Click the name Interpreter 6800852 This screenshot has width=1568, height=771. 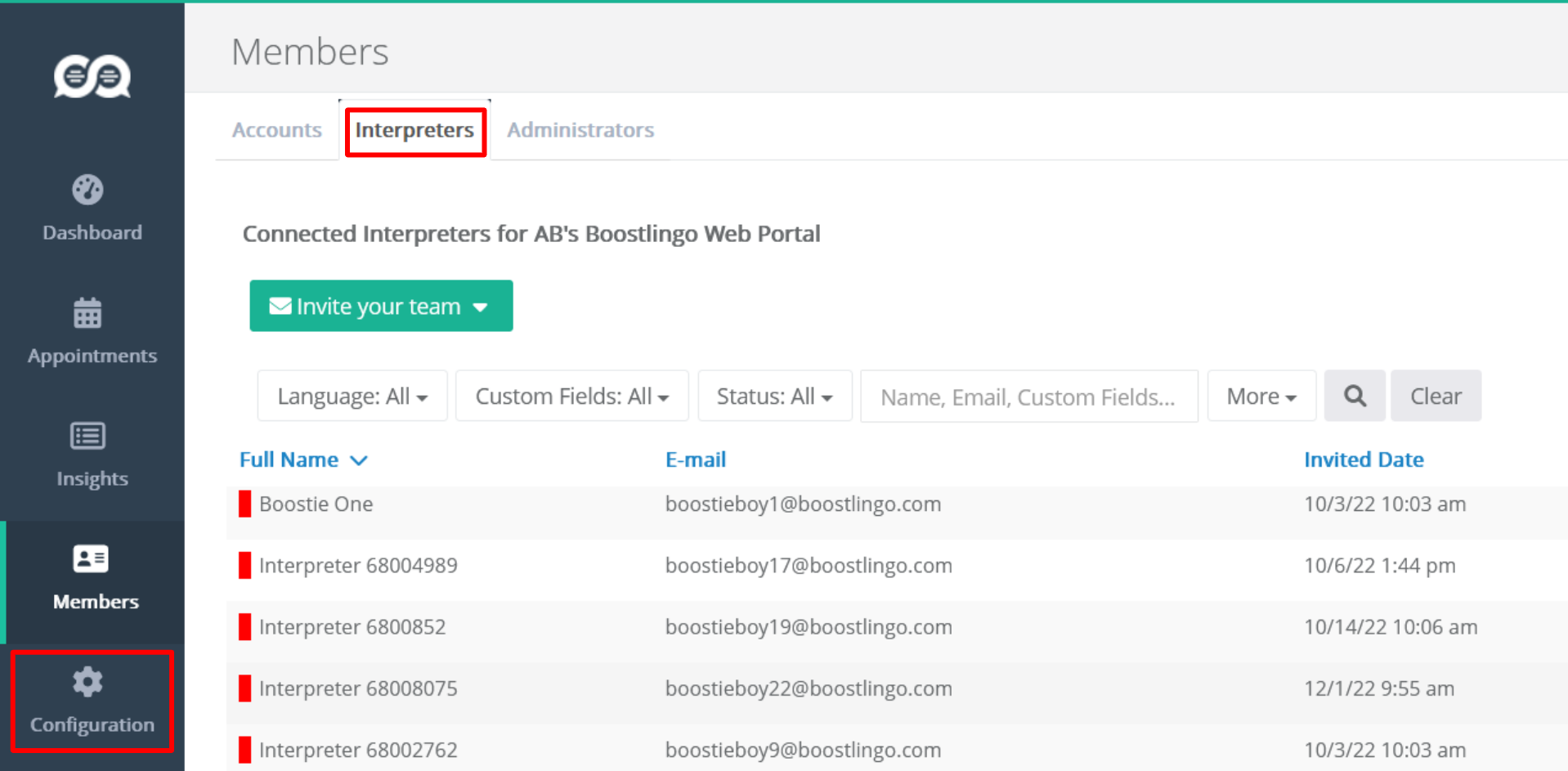[352, 626]
